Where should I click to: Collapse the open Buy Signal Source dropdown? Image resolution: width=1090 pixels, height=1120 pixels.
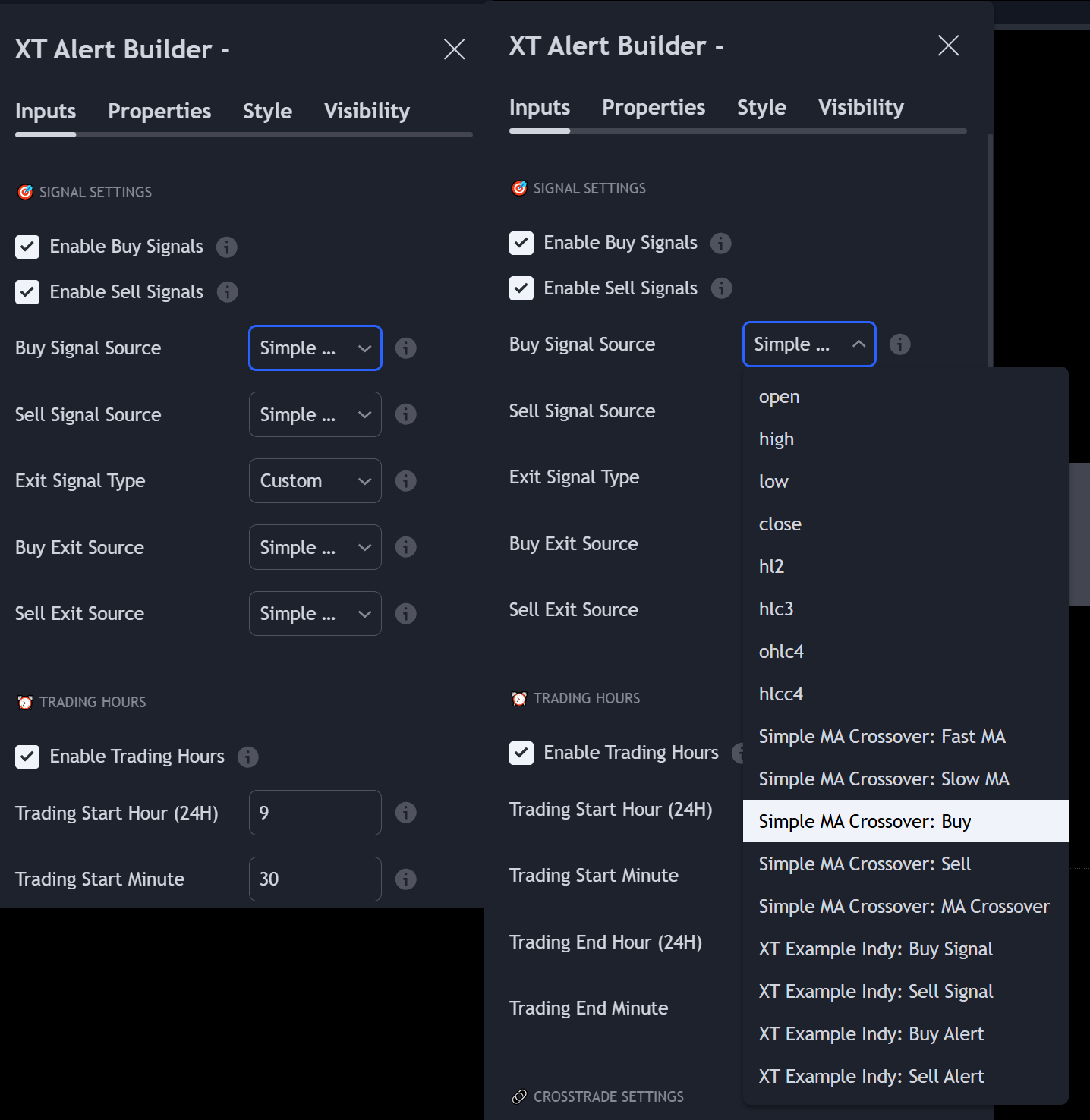(809, 344)
